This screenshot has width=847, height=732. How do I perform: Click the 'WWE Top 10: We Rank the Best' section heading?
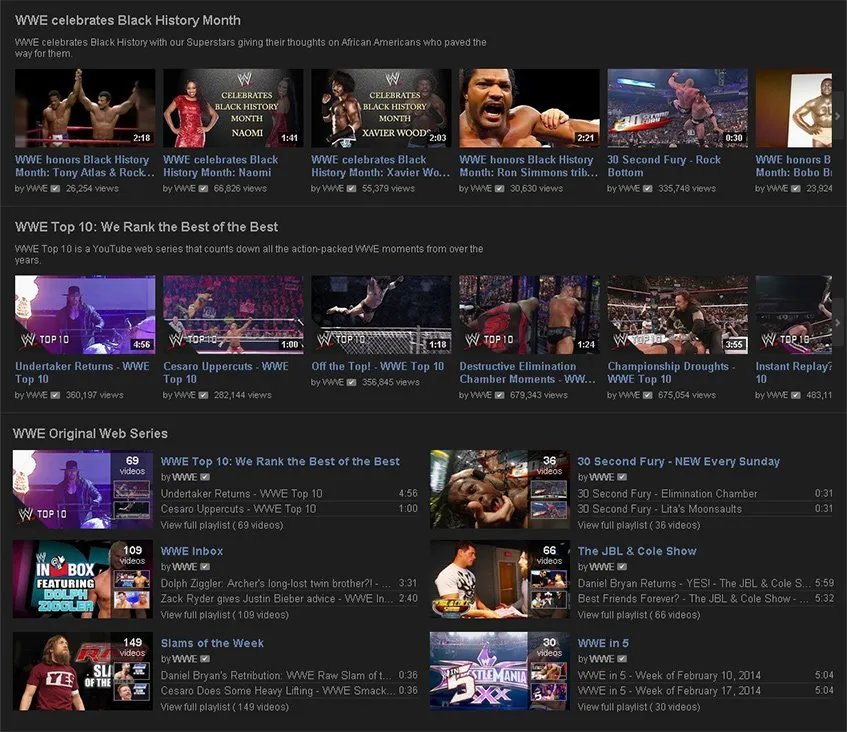coord(146,227)
